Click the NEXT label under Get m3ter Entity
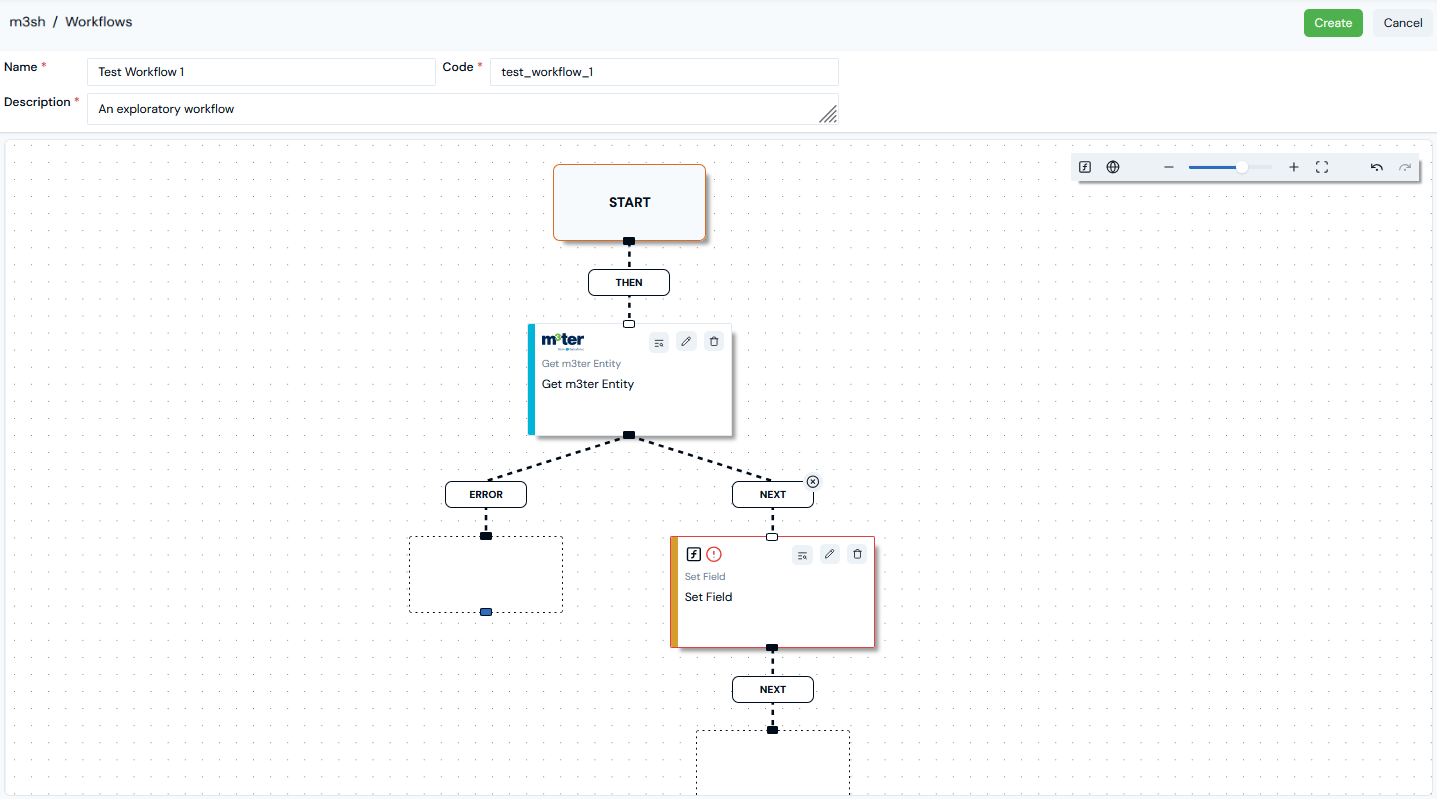1437x799 pixels. tap(773, 494)
